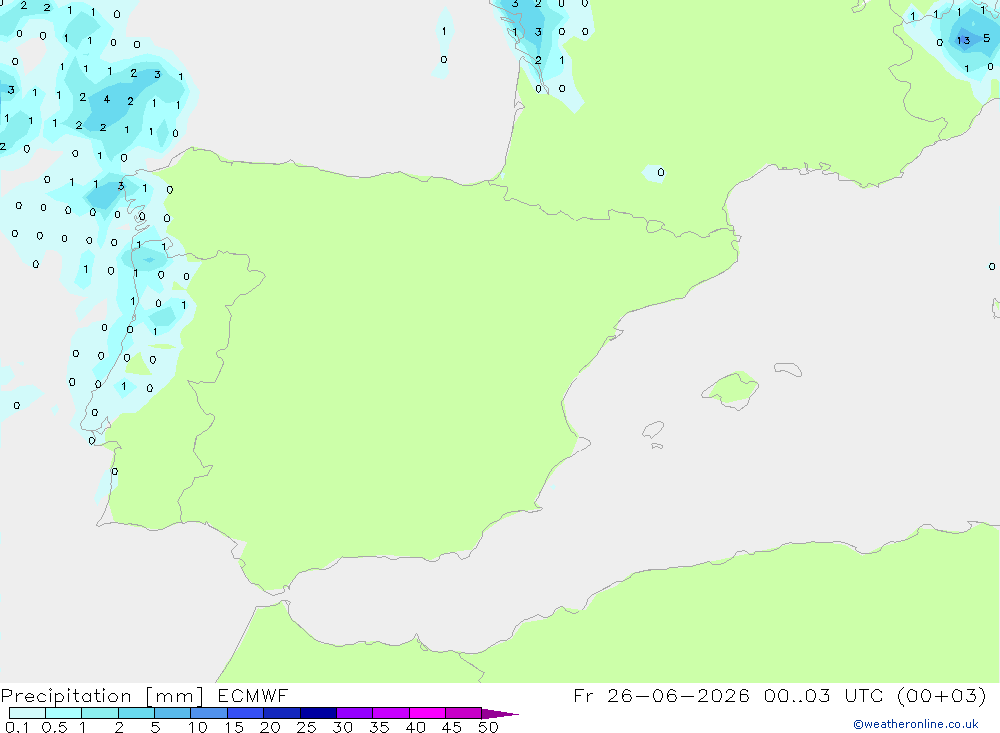
Task: Pick the 15–20 mm legend color swatch
Action: tap(246, 713)
